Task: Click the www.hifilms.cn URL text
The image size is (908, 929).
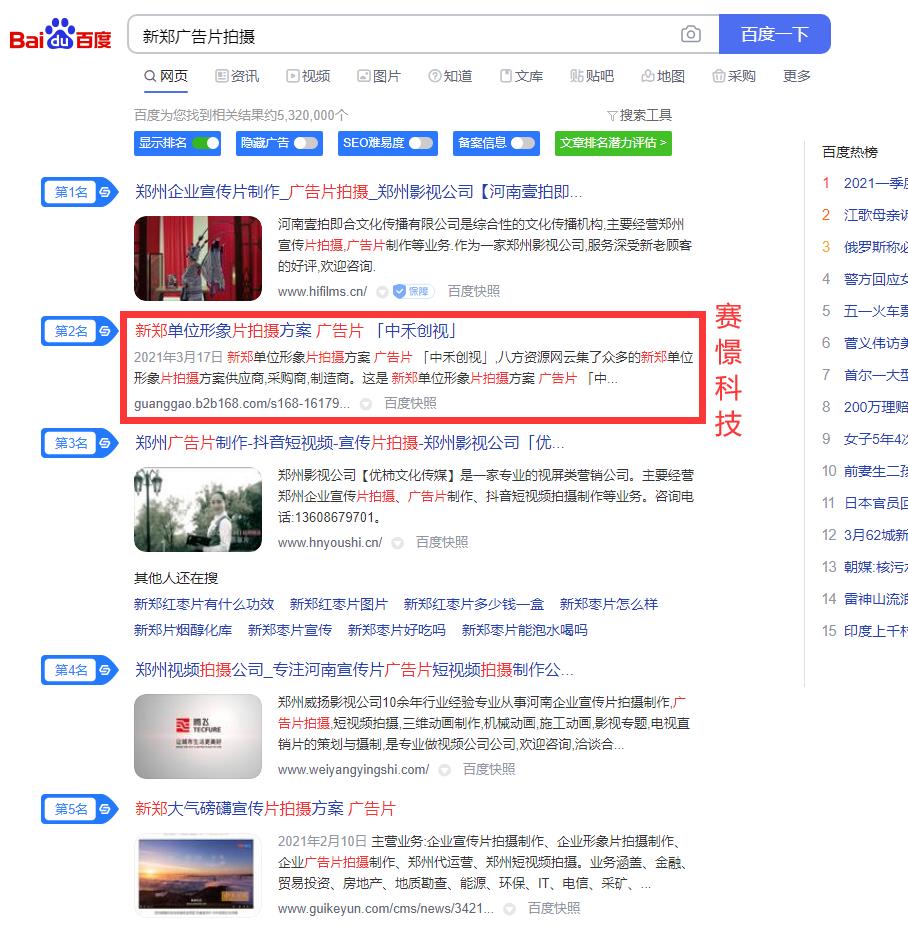Action: (322, 291)
